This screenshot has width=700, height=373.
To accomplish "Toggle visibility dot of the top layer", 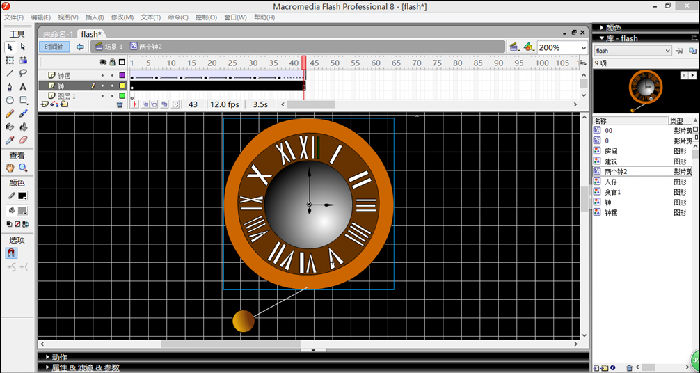I will click(103, 75).
